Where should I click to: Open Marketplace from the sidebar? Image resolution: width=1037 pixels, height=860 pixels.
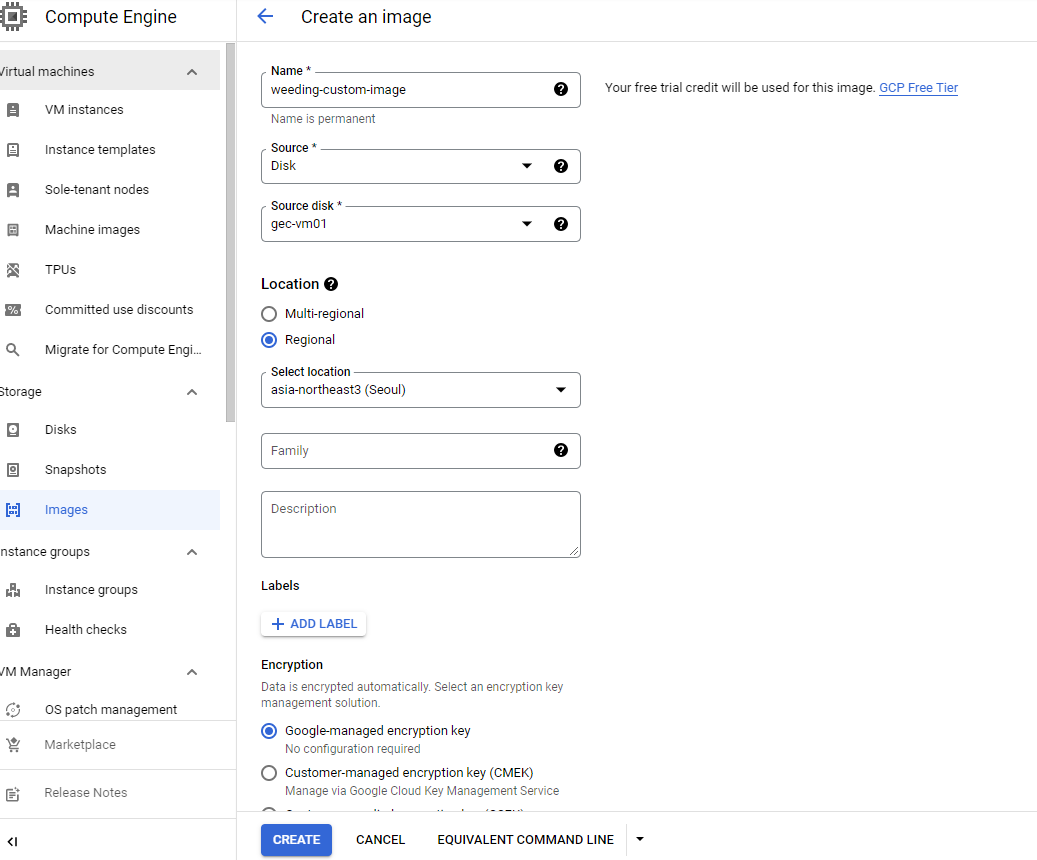point(80,745)
